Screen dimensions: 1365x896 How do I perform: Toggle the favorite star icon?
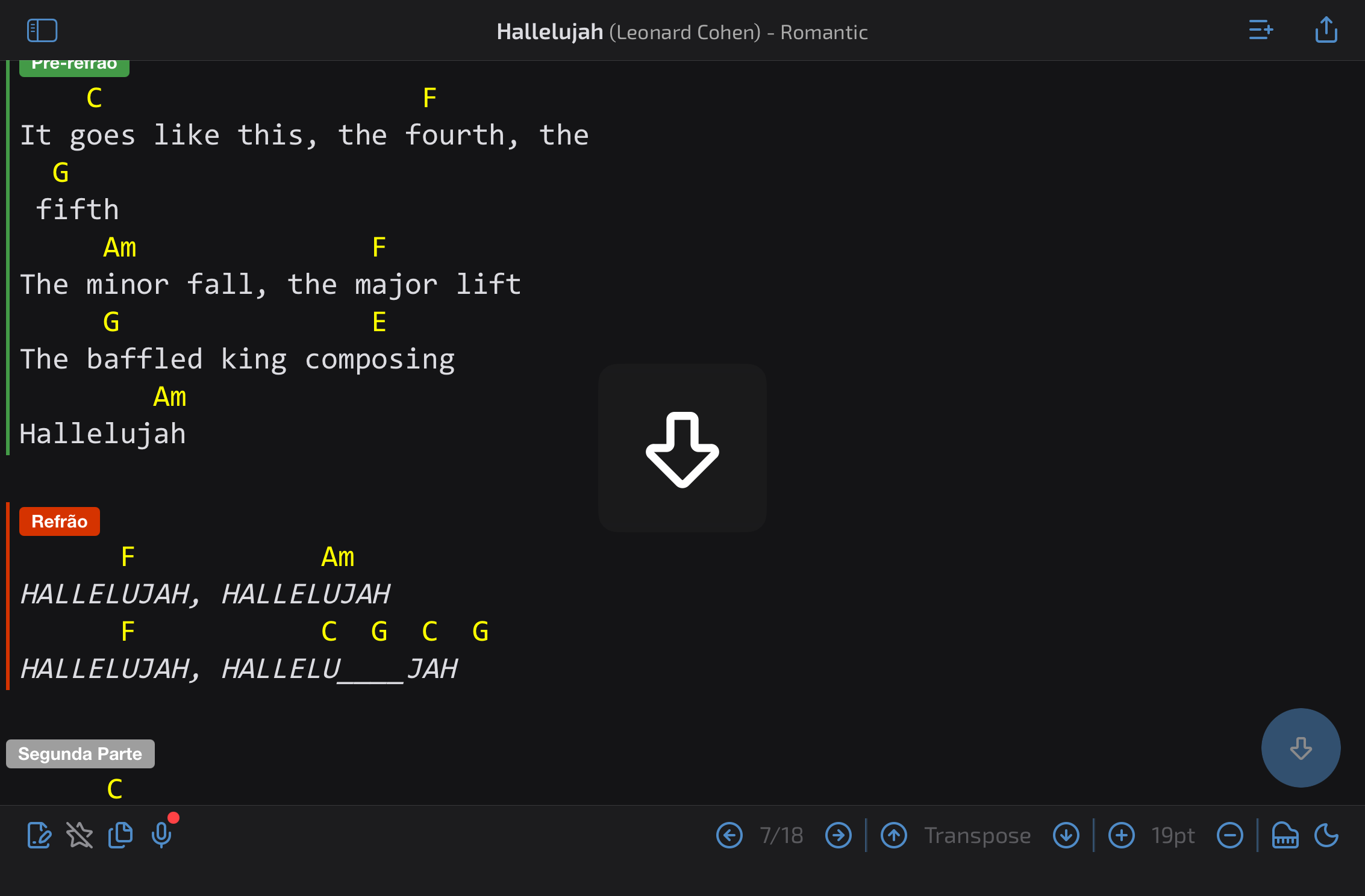80,835
